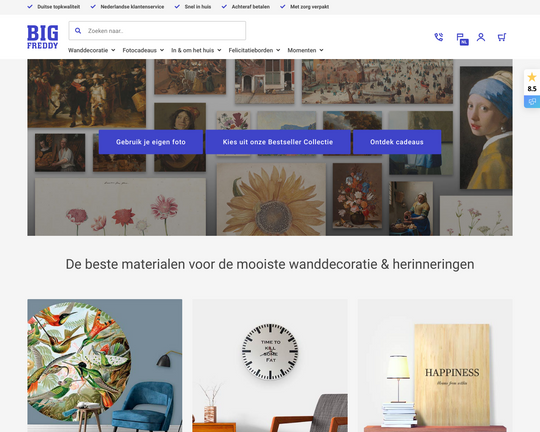The width and height of the screenshot is (540, 432).
Task: Click the Milkmaid painting in banner
Action: (411, 208)
